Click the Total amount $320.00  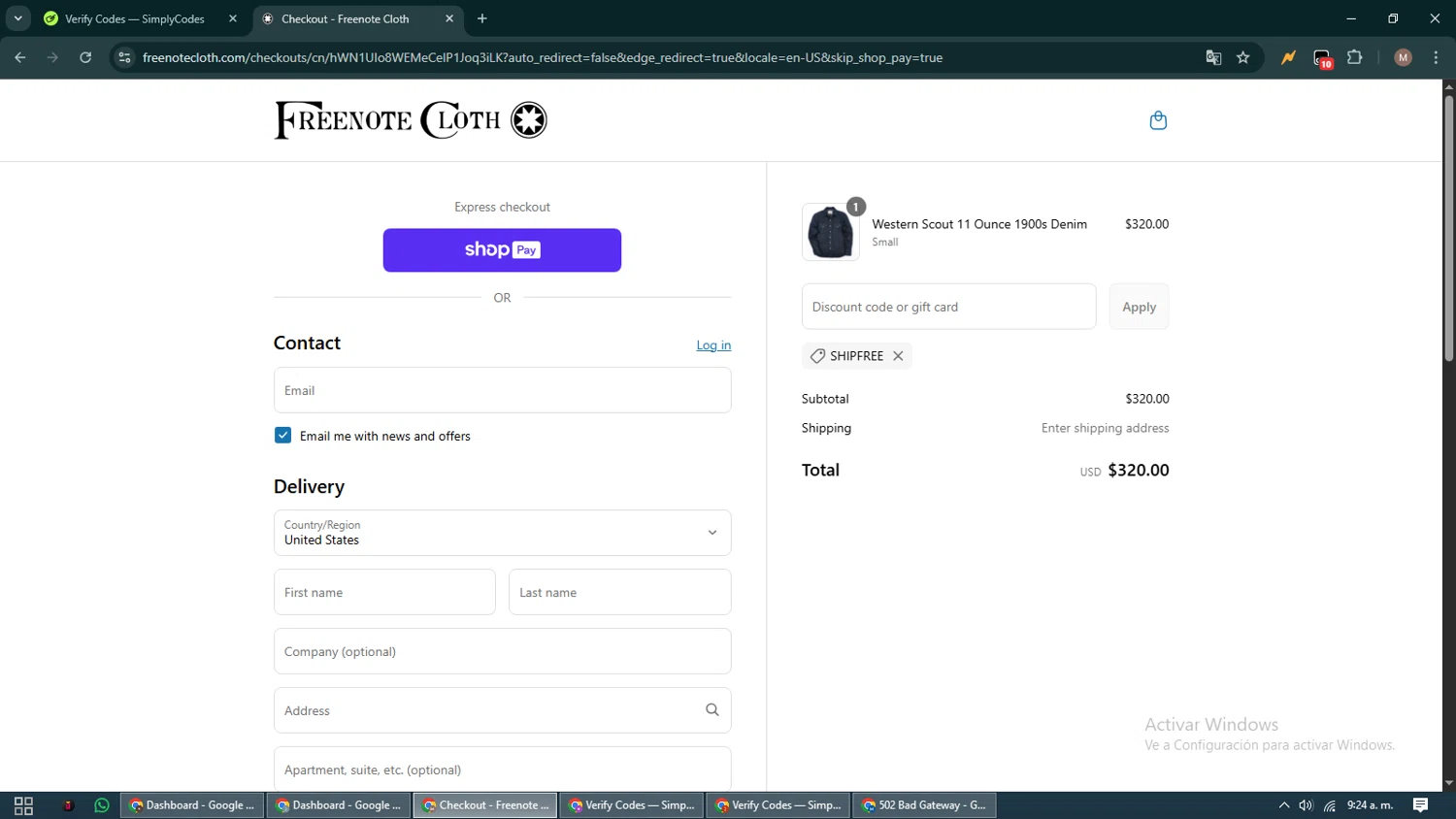tap(1138, 470)
